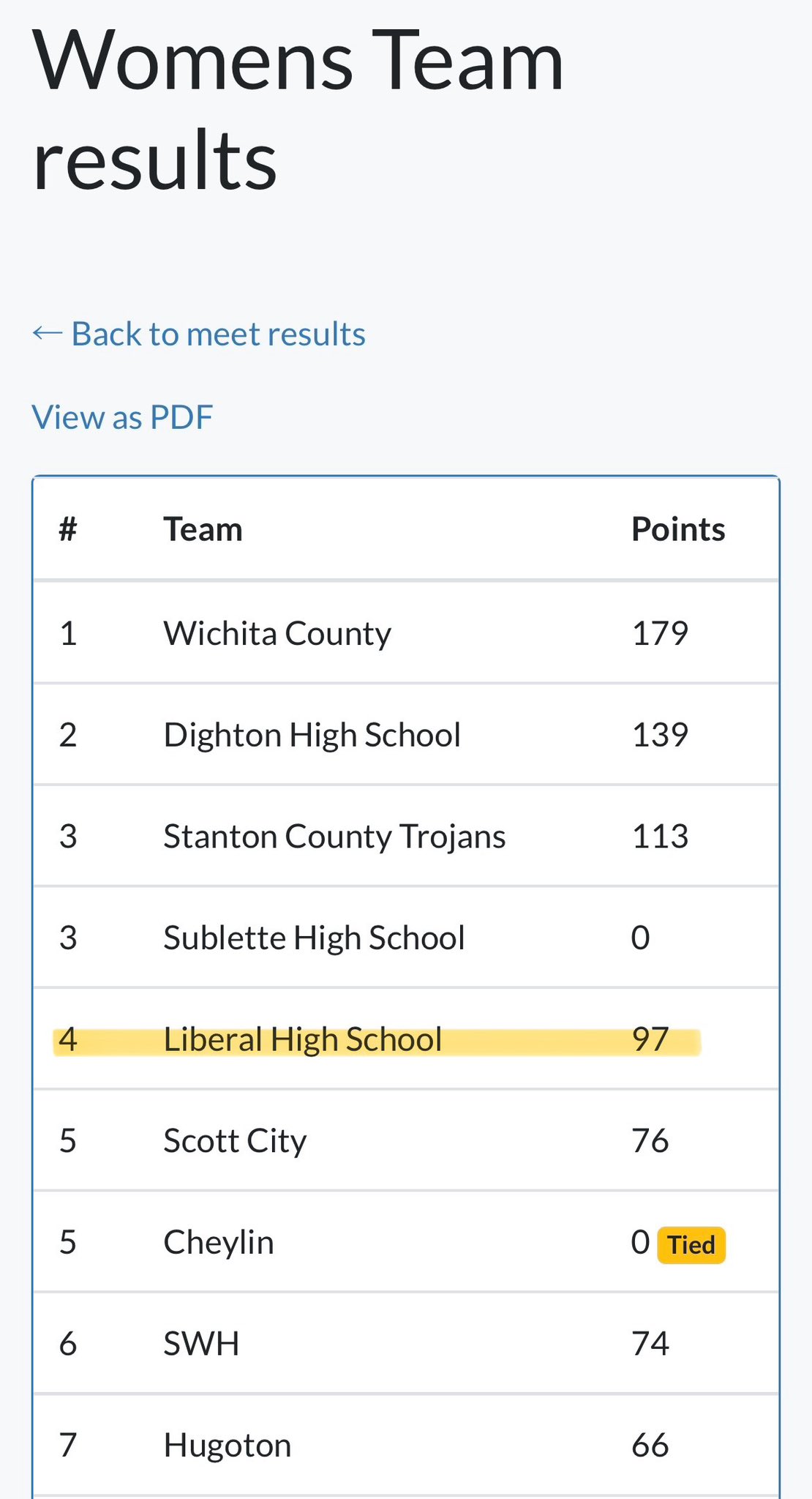Image resolution: width=812 pixels, height=1499 pixels.
Task: Open View as PDF link
Action: point(122,417)
